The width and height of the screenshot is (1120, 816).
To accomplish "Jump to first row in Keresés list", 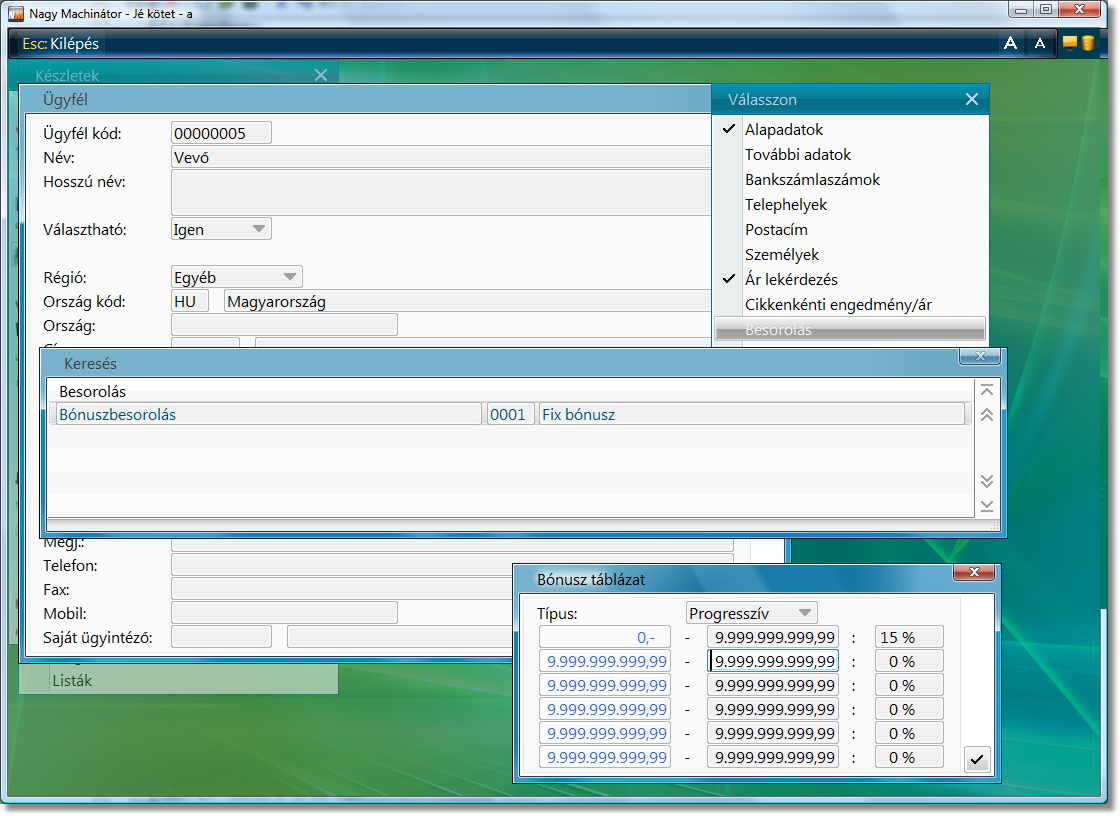I will [987, 390].
